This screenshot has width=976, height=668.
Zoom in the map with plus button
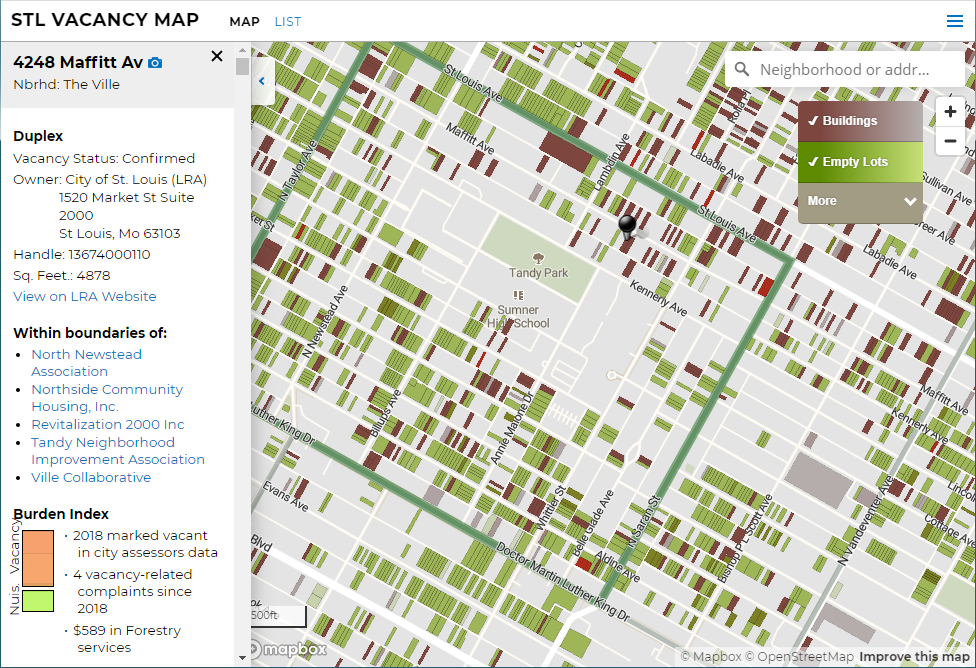pos(950,111)
